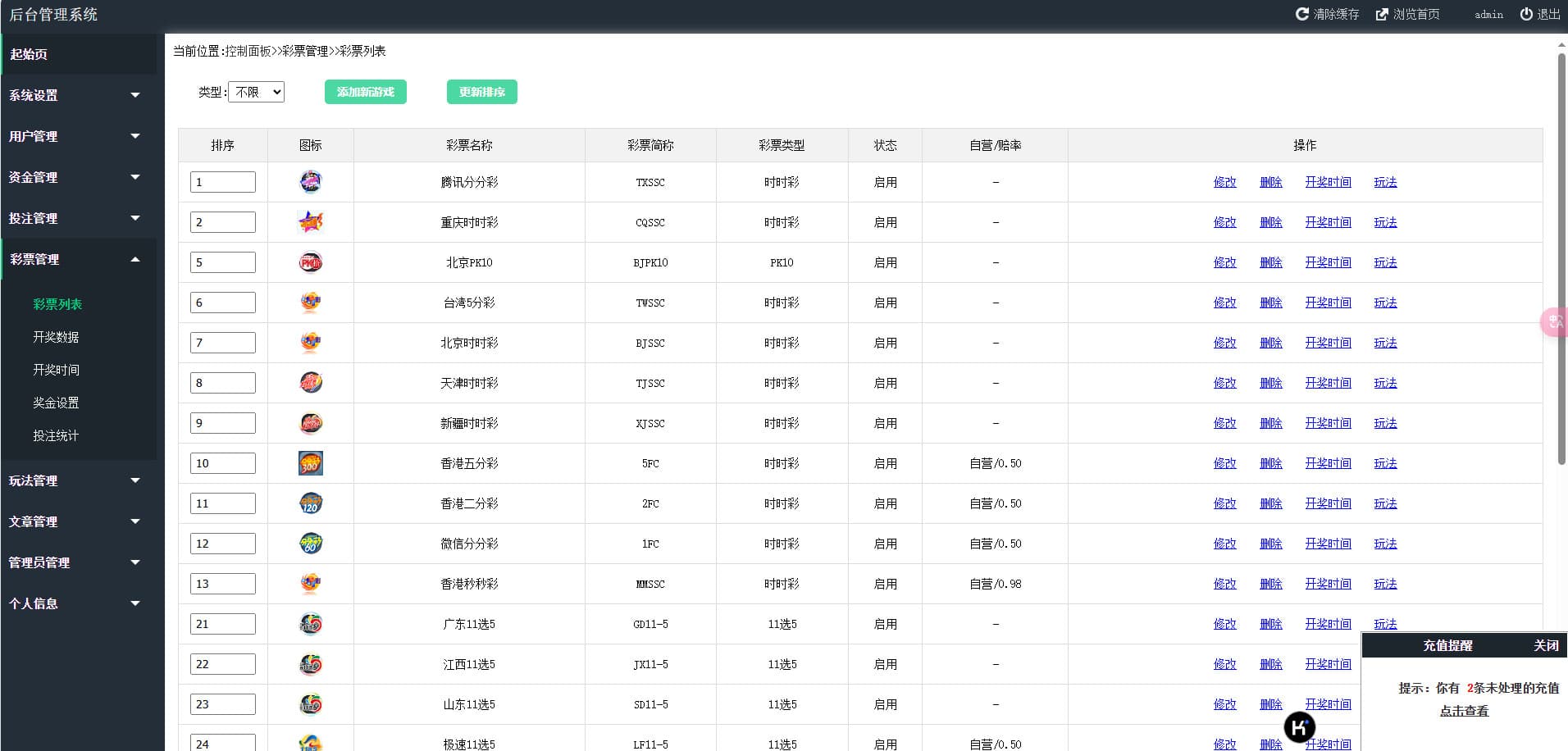Close the 充值提醒 notification popup

(1545, 645)
